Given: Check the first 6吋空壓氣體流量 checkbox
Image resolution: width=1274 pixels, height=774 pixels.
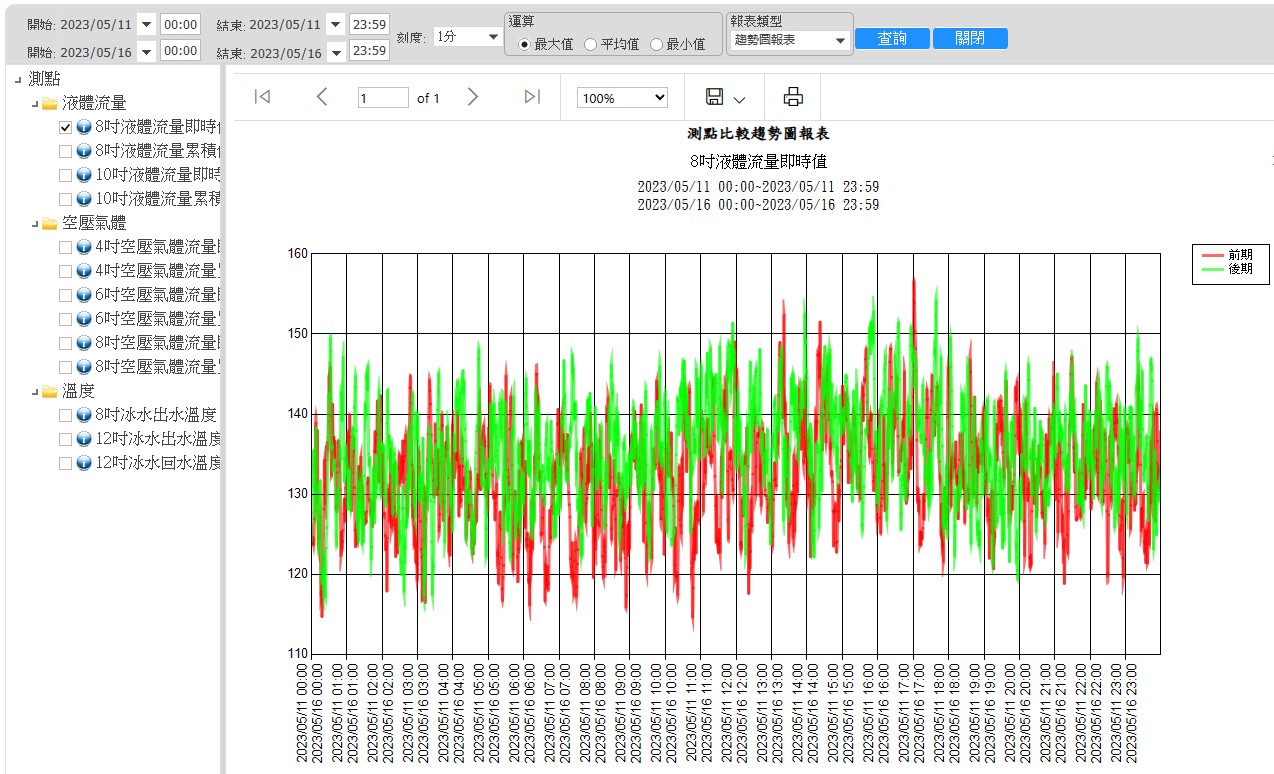Looking at the screenshot, I should [65, 295].
